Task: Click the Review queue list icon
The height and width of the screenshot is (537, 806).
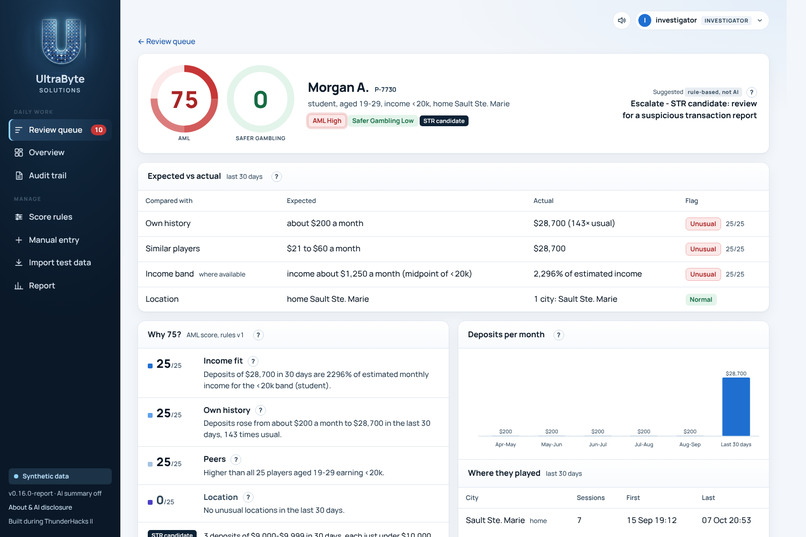Action: pyautogui.click(x=19, y=130)
